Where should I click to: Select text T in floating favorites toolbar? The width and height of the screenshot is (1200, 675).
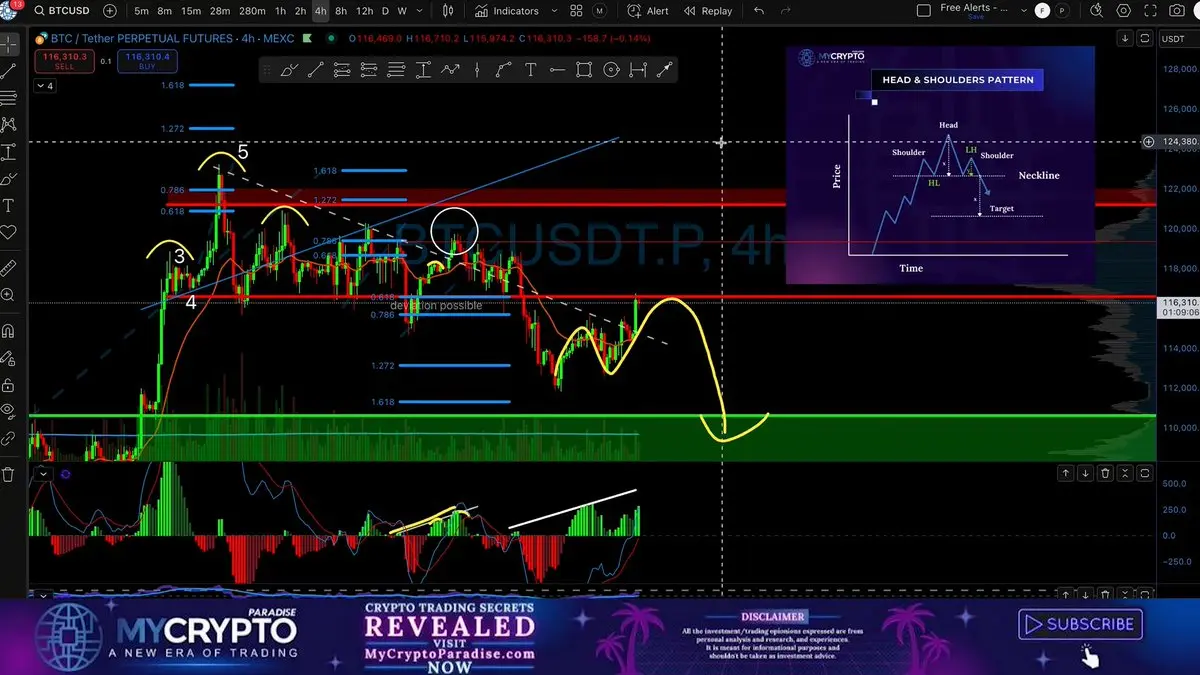(530, 70)
